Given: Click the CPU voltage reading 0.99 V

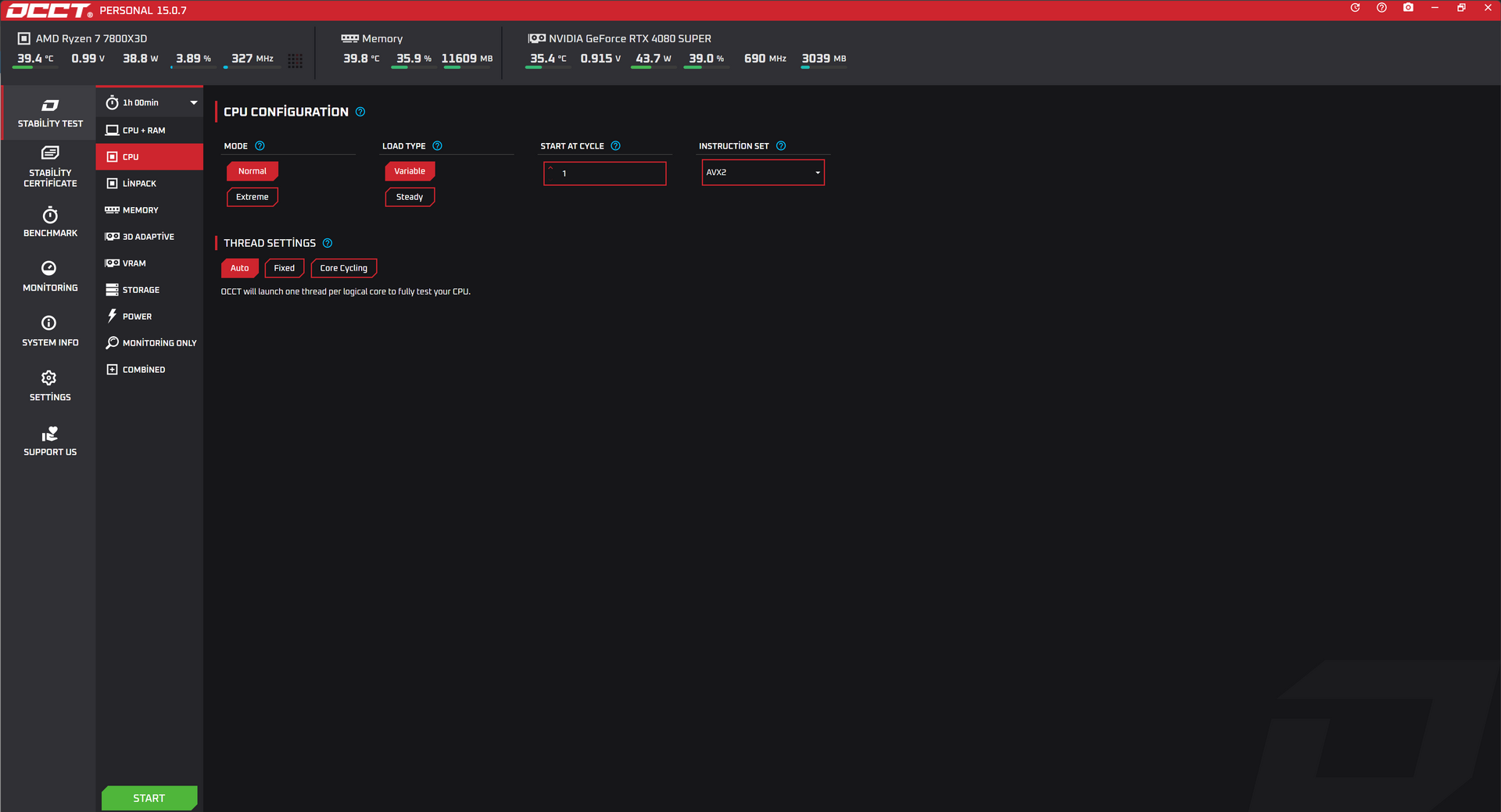Looking at the screenshot, I should [x=88, y=59].
